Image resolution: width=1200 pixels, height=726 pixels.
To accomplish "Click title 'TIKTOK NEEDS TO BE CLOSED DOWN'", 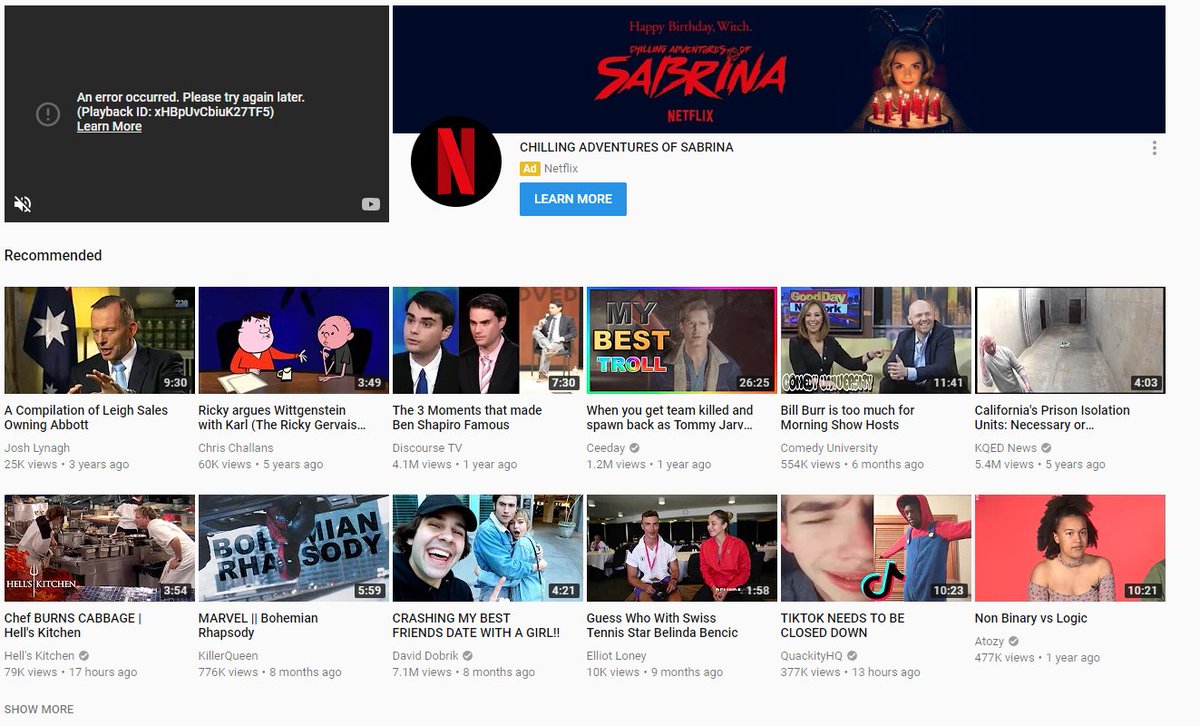I will (842, 625).
